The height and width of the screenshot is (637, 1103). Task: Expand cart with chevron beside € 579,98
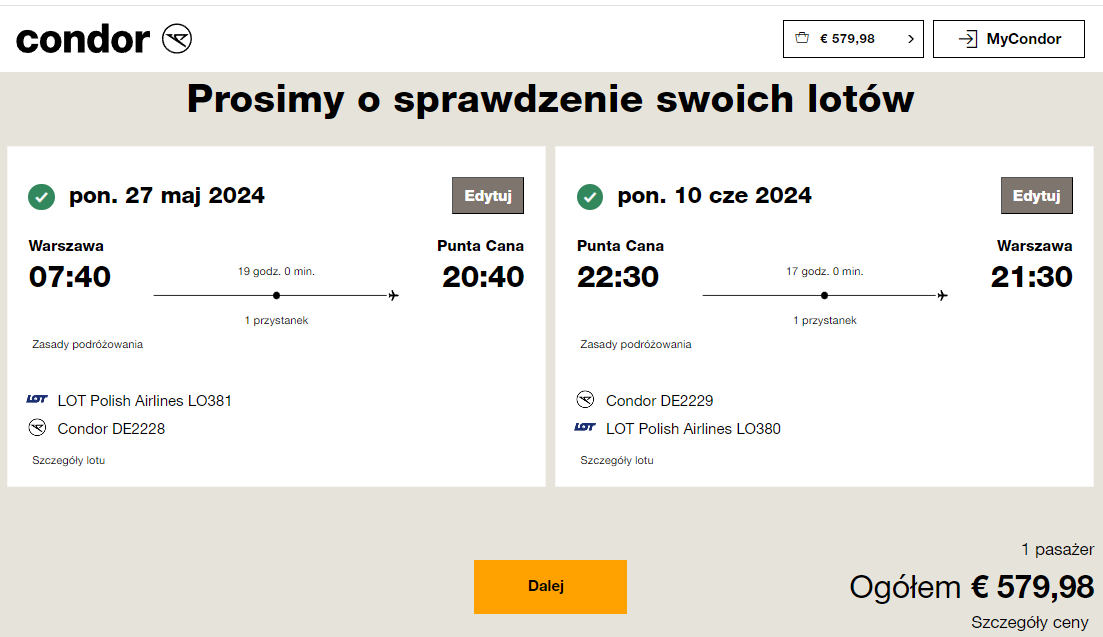pos(910,39)
